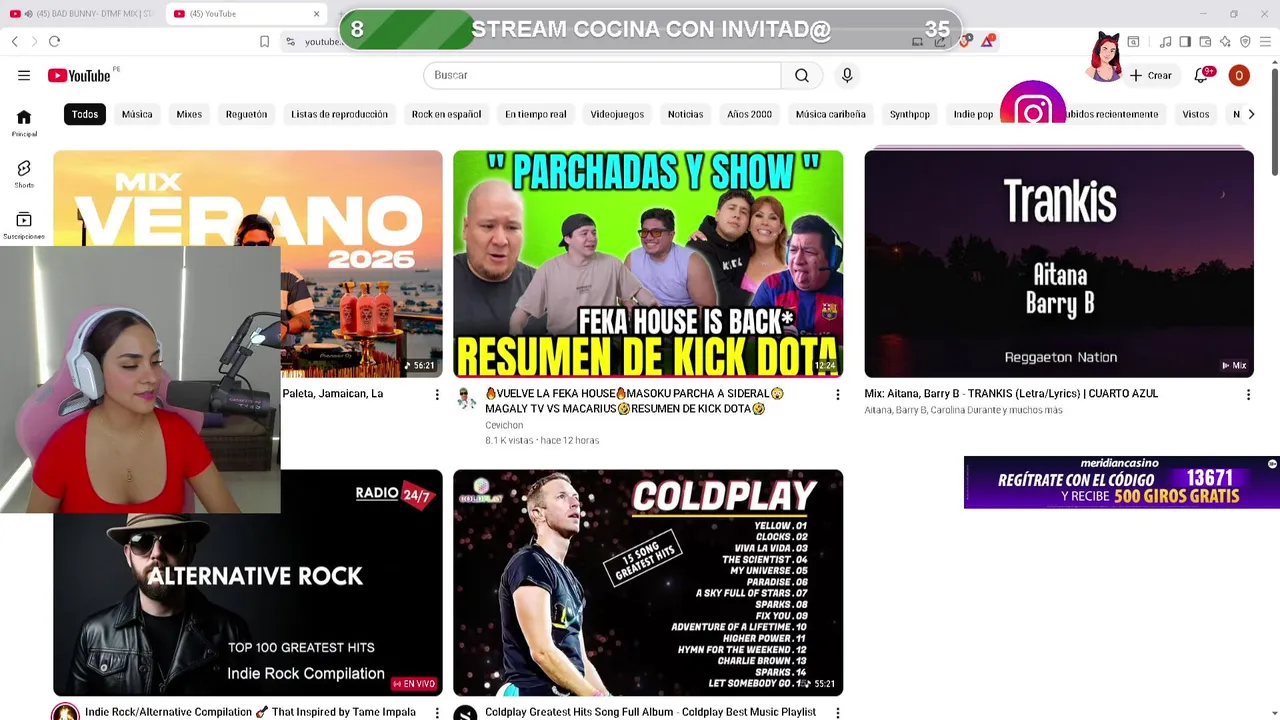Open the YouTube guide hamburger menu
The image size is (1280, 720).
(x=24, y=75)
